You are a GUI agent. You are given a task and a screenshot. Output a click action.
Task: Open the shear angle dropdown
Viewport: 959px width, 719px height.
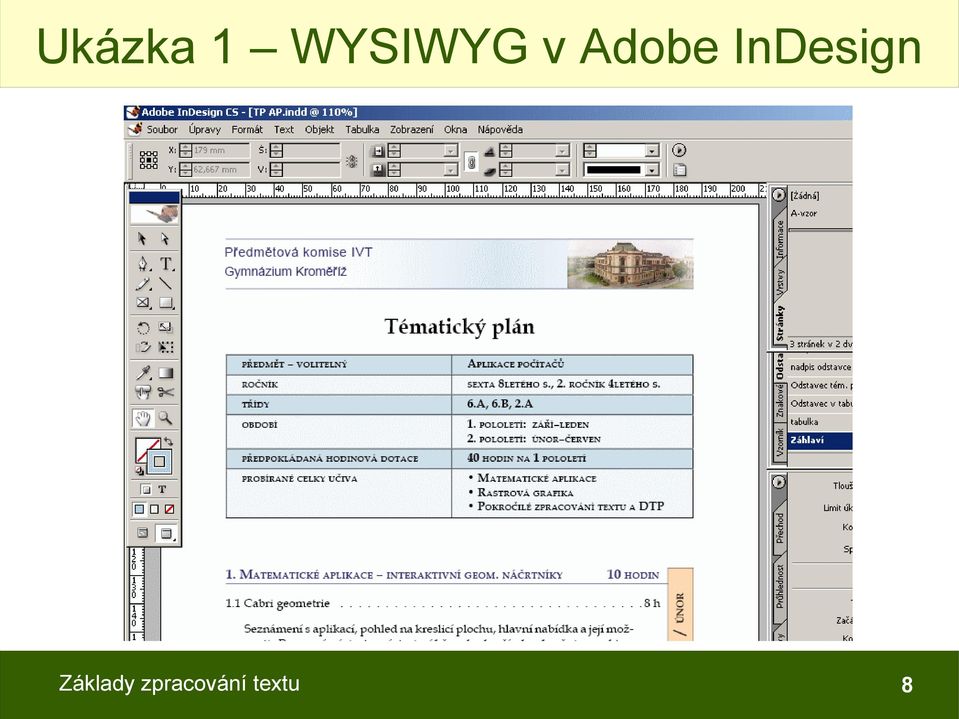point(563,170)
